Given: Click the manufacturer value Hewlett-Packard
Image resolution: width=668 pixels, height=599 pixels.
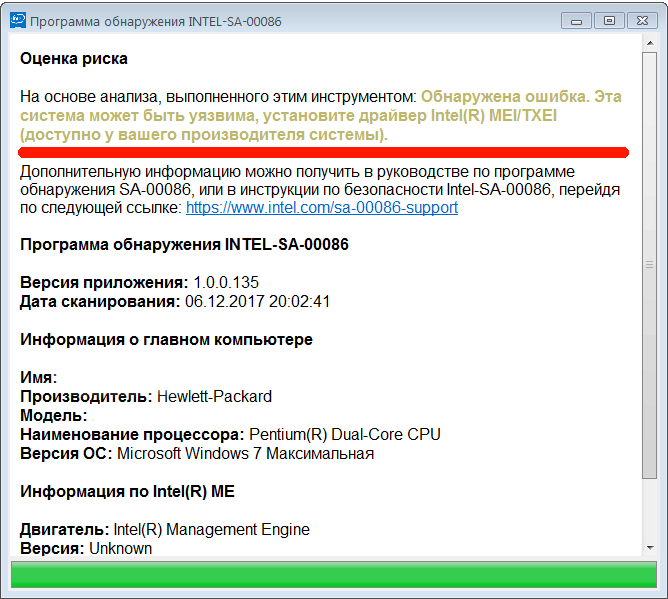Looking at the screenshot, I should (x=214, y=397).
